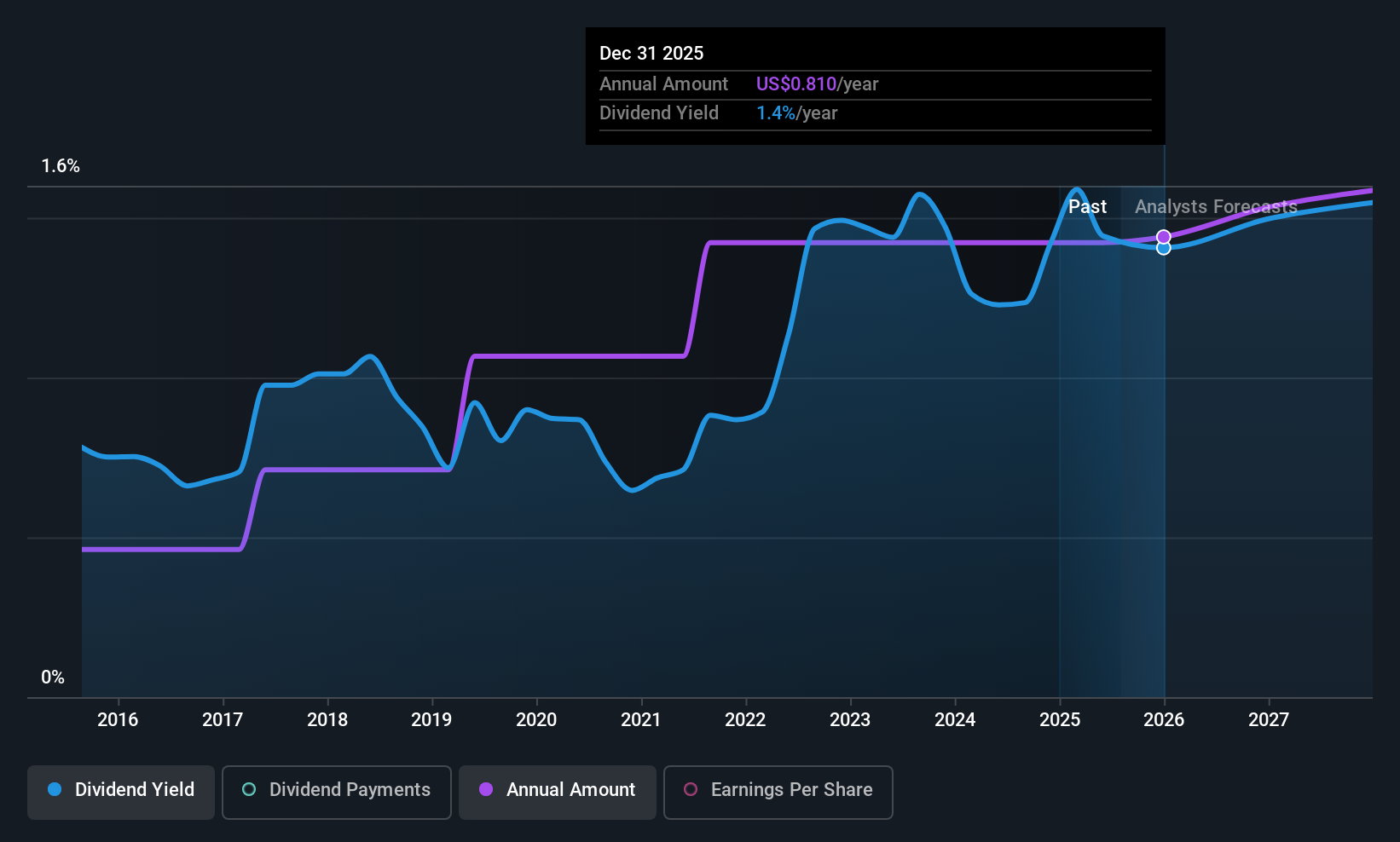Select the purple Annual Amount marker on chart

(1164, 236)
